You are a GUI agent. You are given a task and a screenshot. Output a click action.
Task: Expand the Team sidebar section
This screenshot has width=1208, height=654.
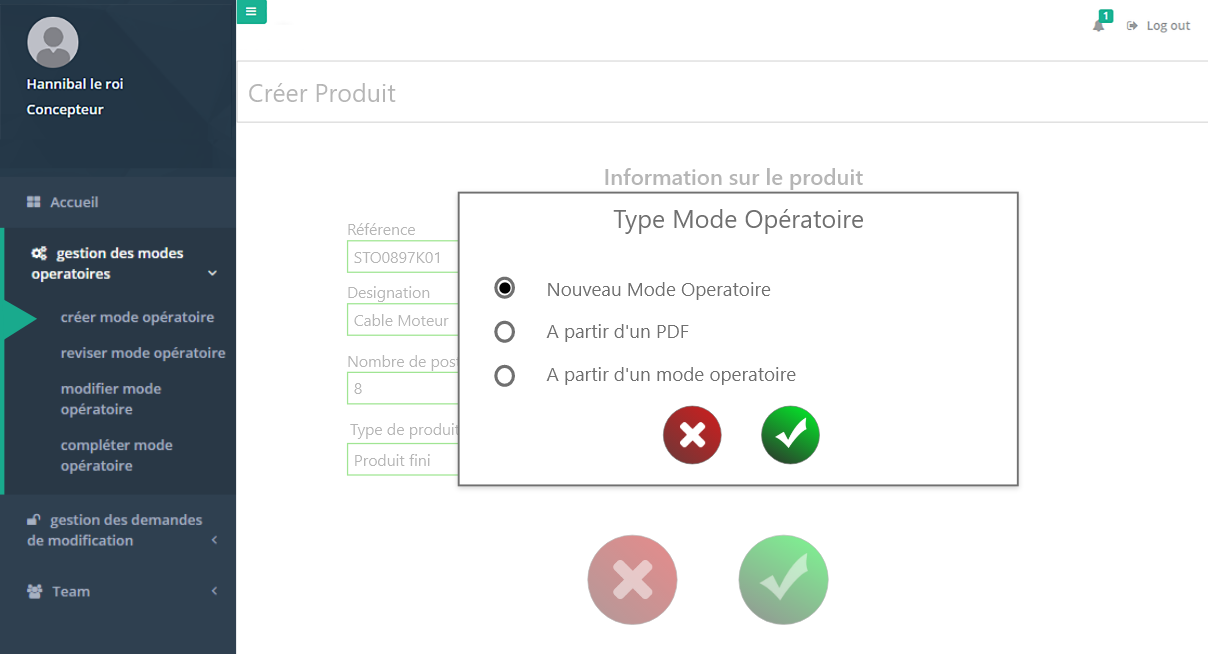coord(118,591)
